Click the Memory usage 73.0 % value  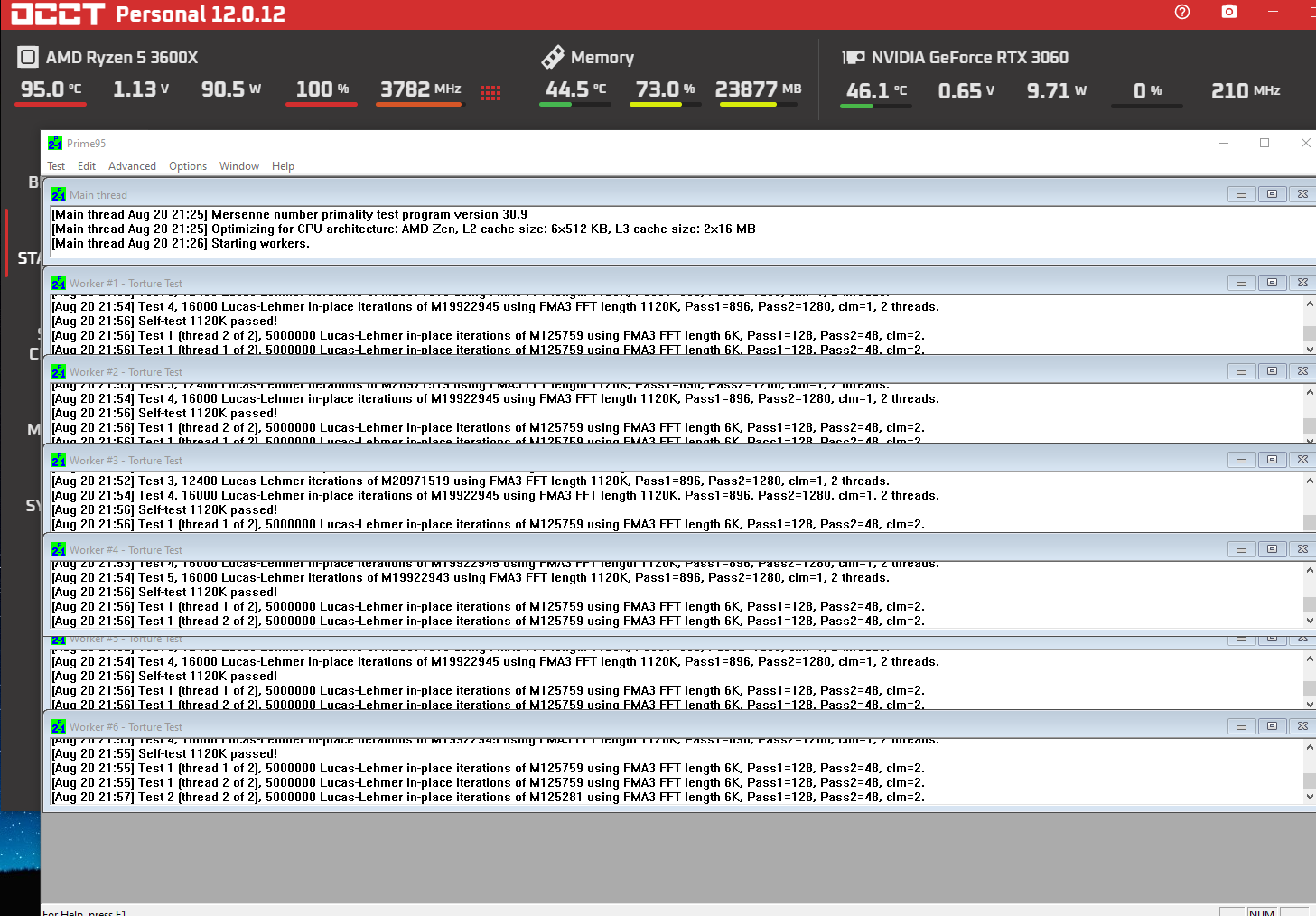coord(665,89)
